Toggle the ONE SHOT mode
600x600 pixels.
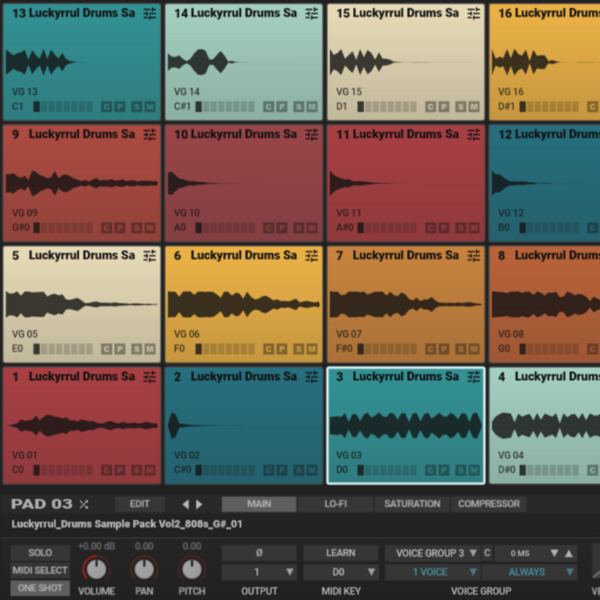point(40,588)
